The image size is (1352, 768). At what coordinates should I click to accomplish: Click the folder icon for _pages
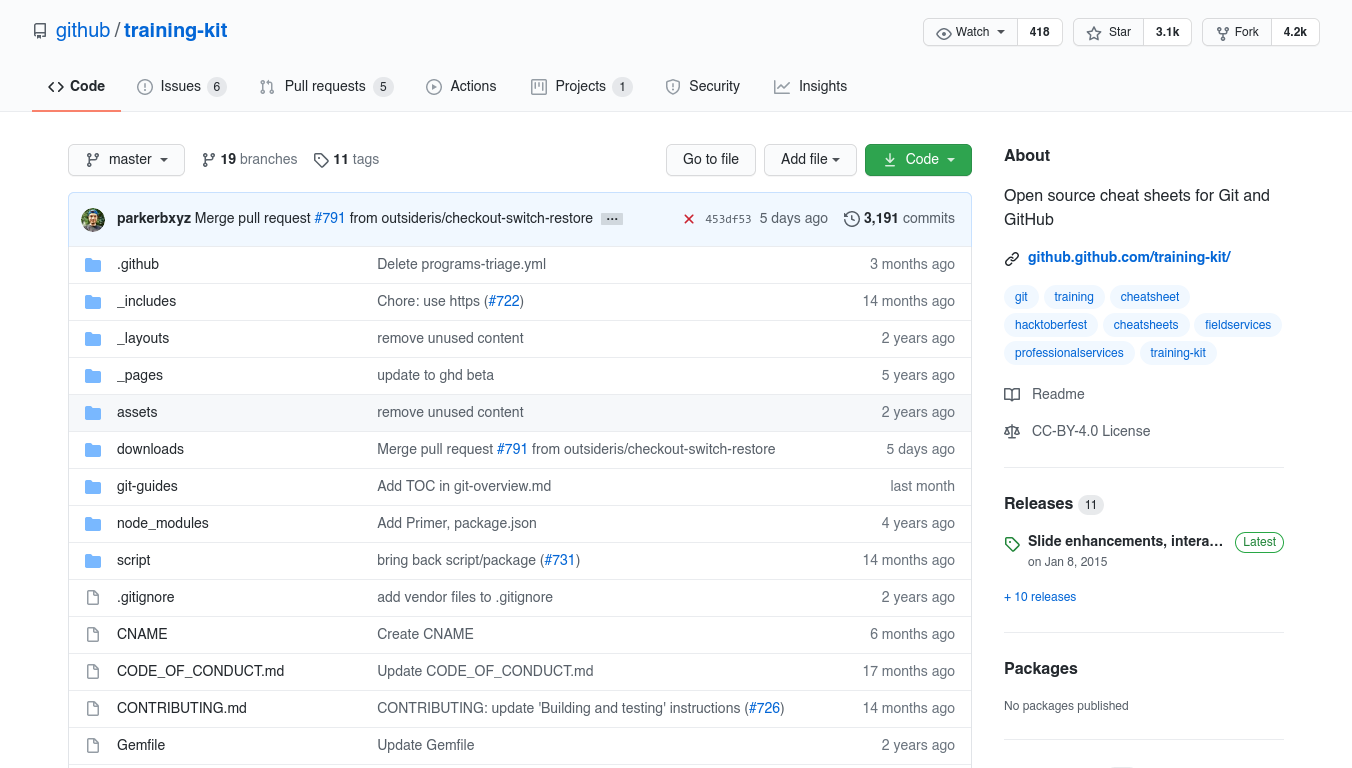click(93, 375)
